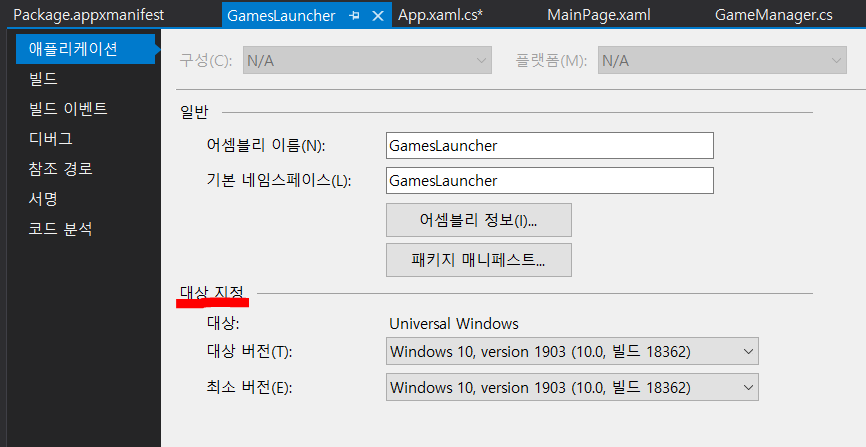Click the 기본 네임스페이스(L) input field

tap(550, 181)
